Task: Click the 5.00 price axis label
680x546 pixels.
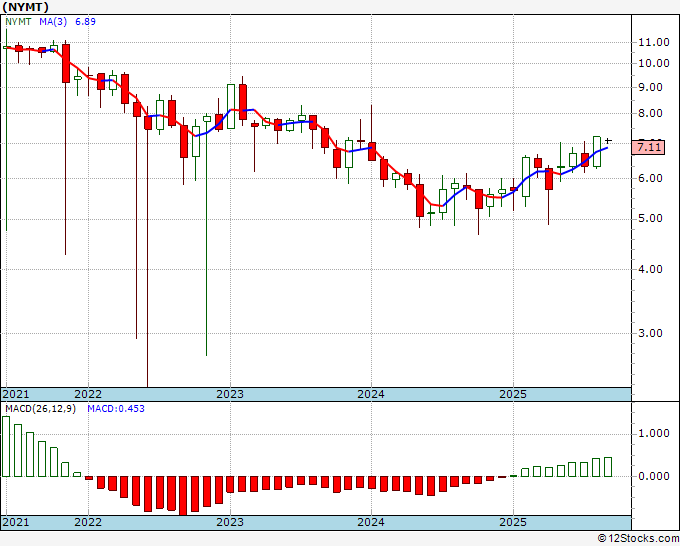Action: coord(650,219)
